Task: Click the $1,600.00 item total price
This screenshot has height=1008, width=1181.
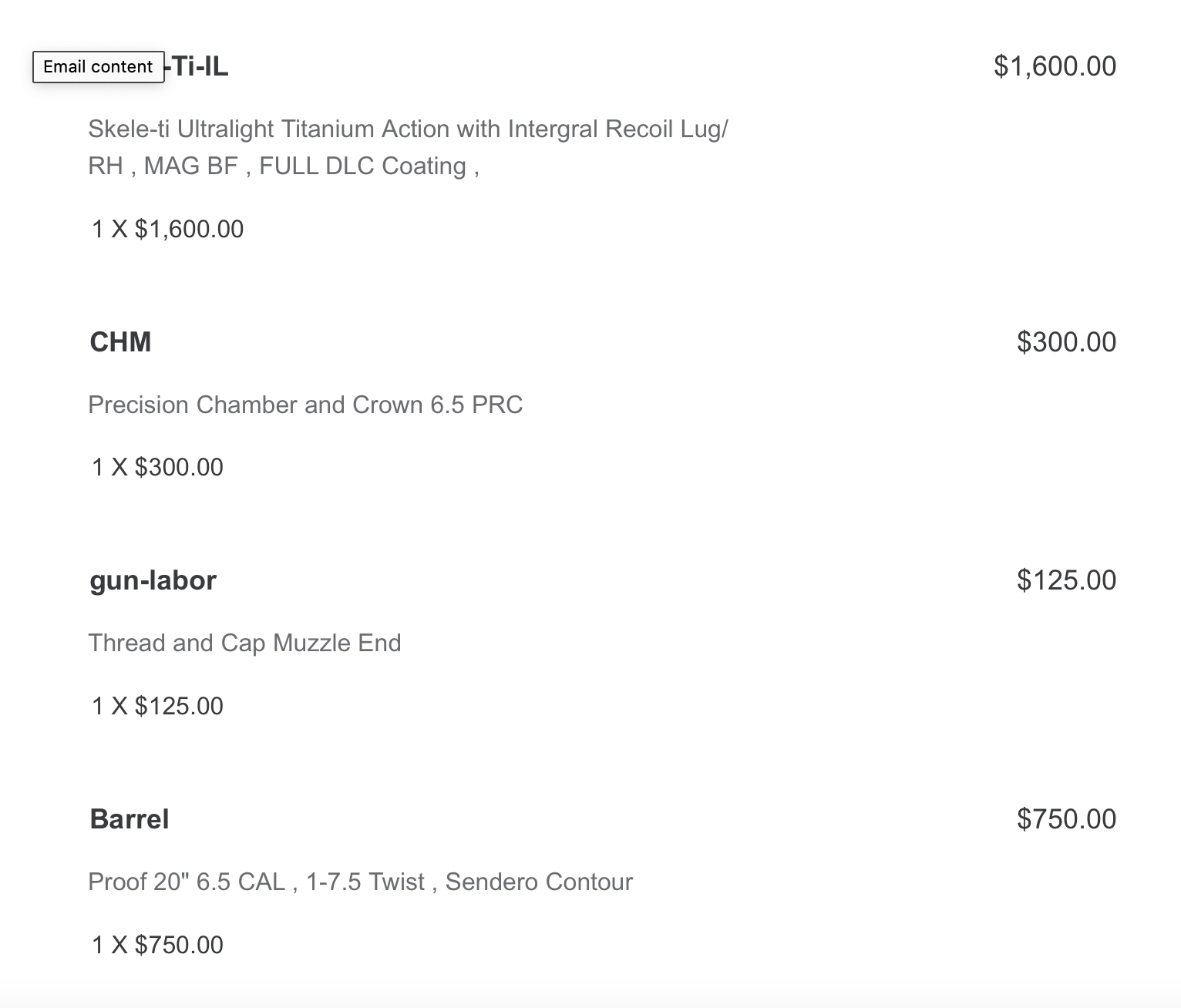Action: tap(1055, 66)
